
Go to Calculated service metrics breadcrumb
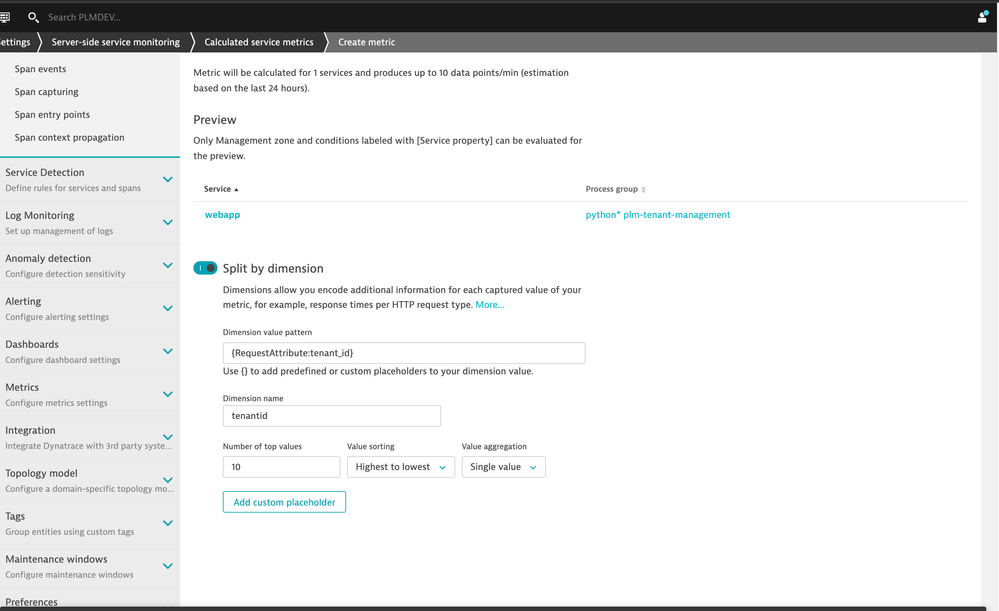[x=258, y=42]
